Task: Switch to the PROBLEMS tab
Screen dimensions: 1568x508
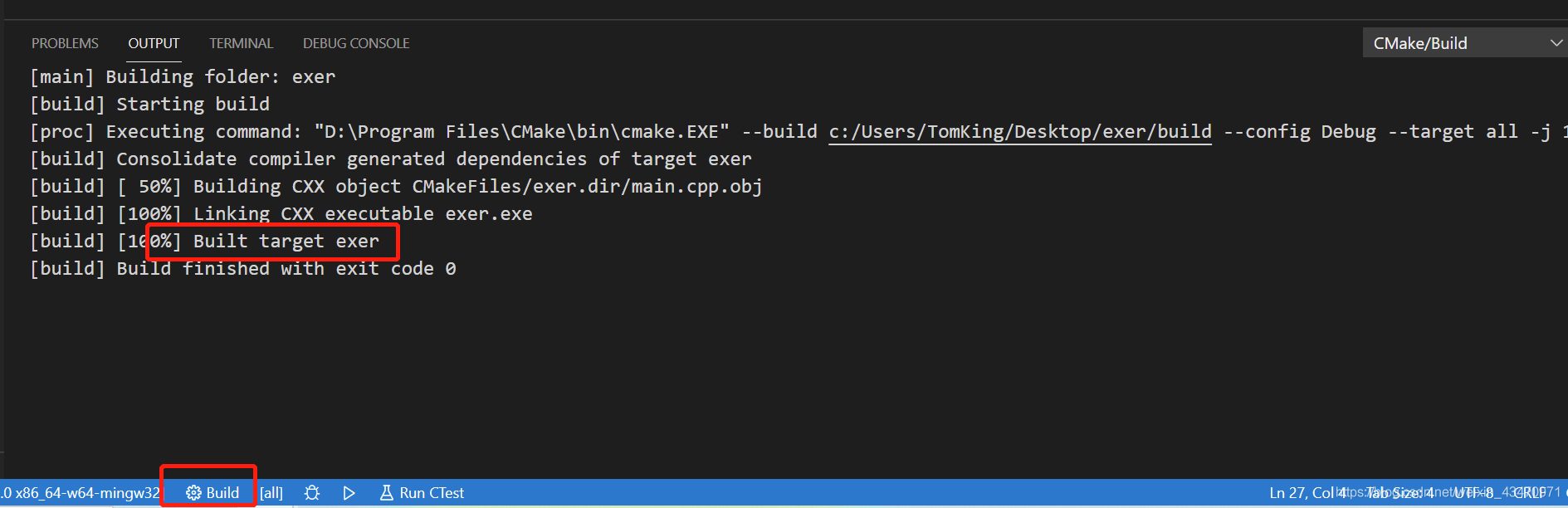Action: [x=65, y=42]
